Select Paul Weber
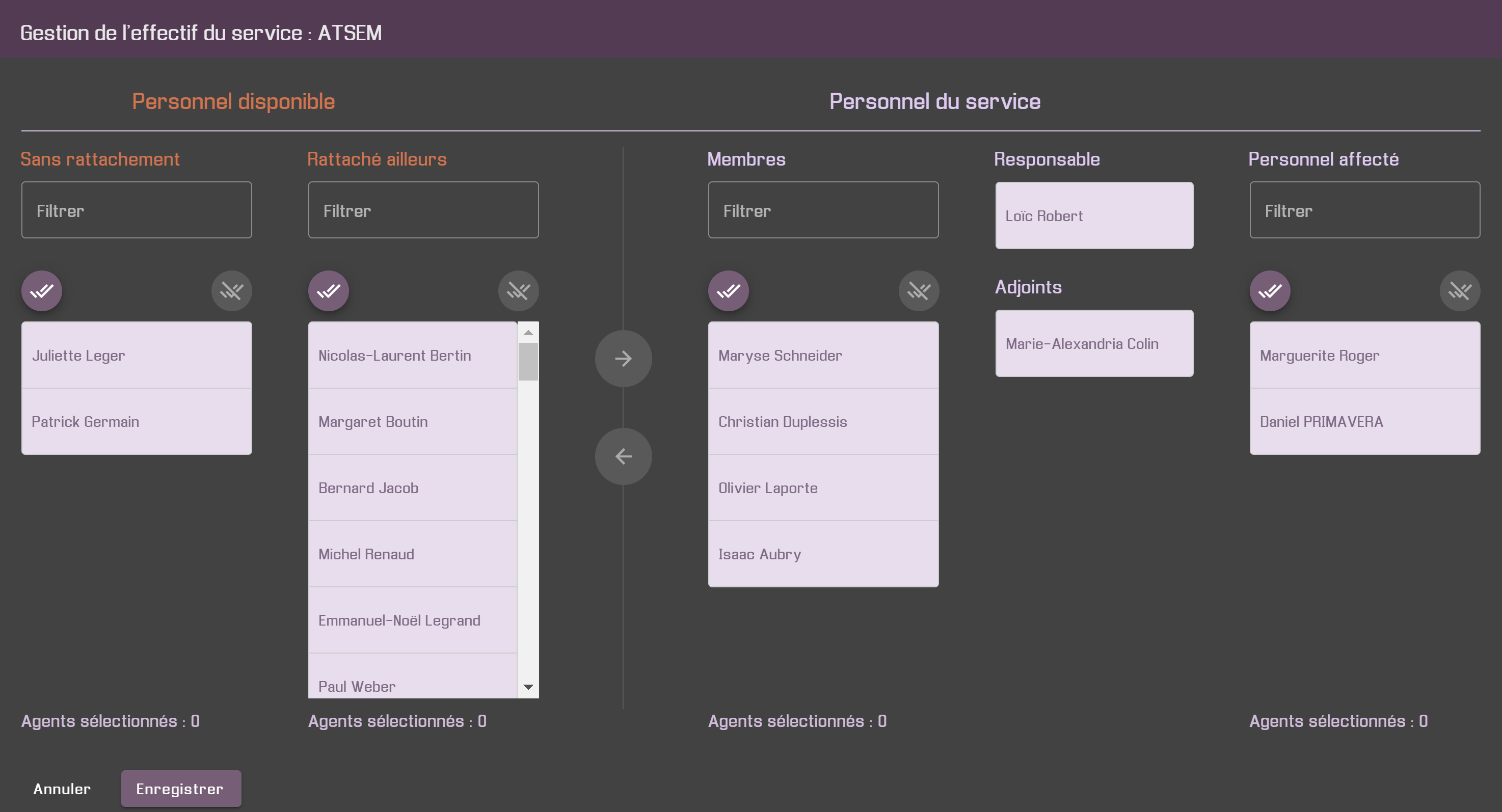Image resolution: width=1502 pixels, height=812 pixels. 412,676
